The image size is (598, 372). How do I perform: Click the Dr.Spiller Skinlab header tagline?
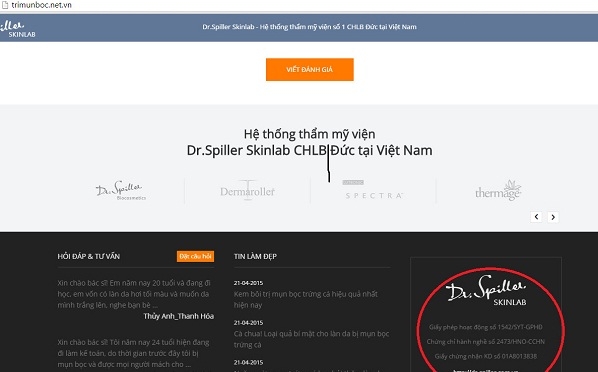pos(309,27)
